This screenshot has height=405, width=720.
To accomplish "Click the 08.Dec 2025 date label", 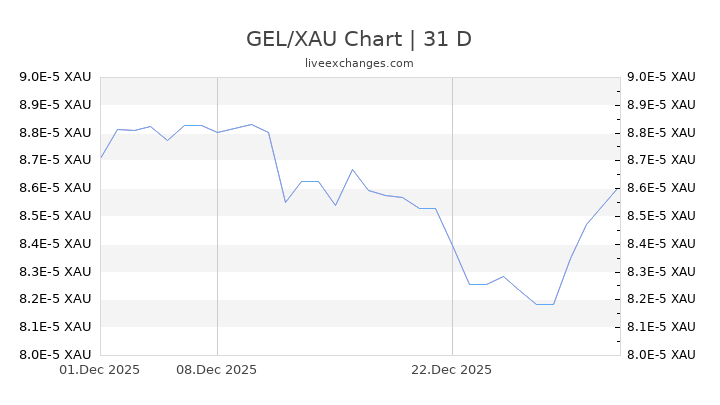I will [x=217, y=369].
